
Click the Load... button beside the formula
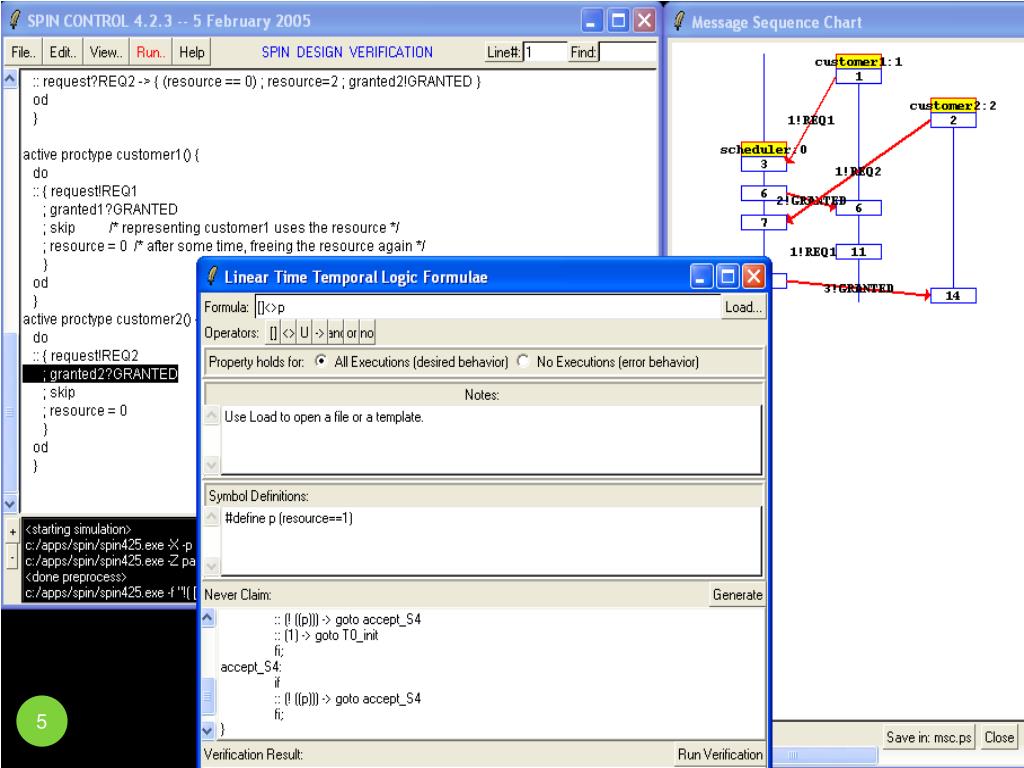743,307
